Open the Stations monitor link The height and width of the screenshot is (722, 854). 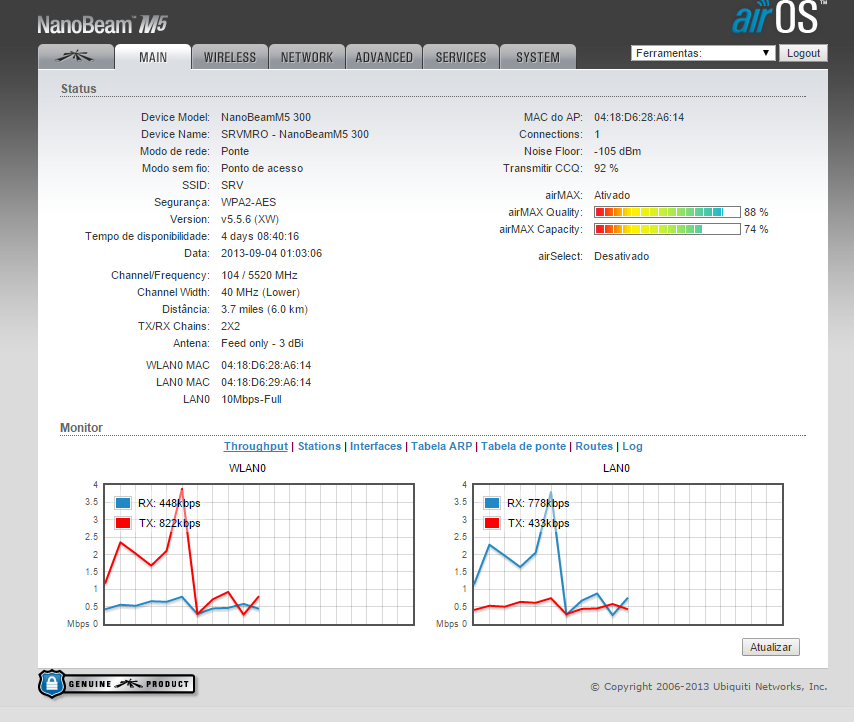[319, 446]
